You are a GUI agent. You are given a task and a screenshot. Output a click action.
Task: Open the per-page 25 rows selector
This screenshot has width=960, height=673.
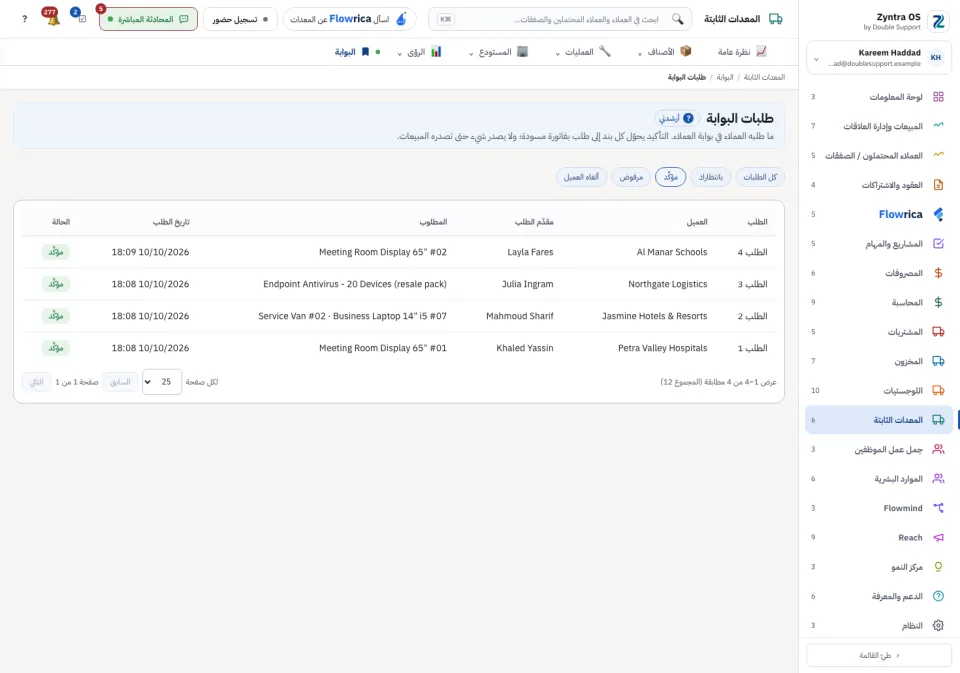coord(162,382)
